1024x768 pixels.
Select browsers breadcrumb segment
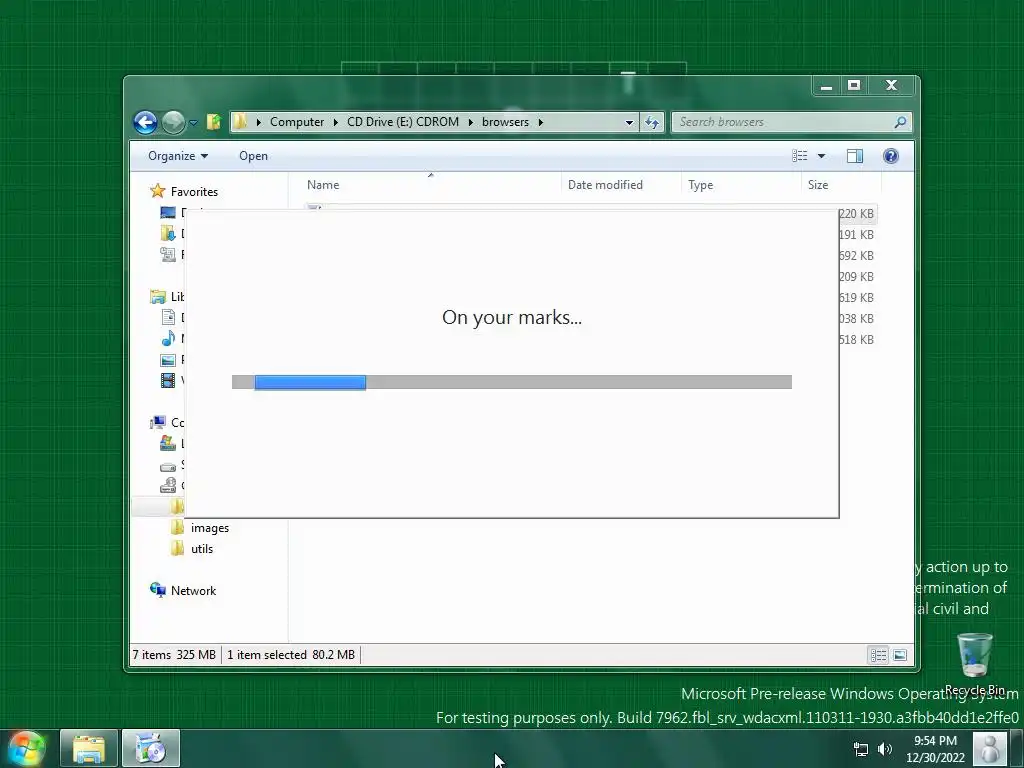pyautogui.click(x=505, y=122)
